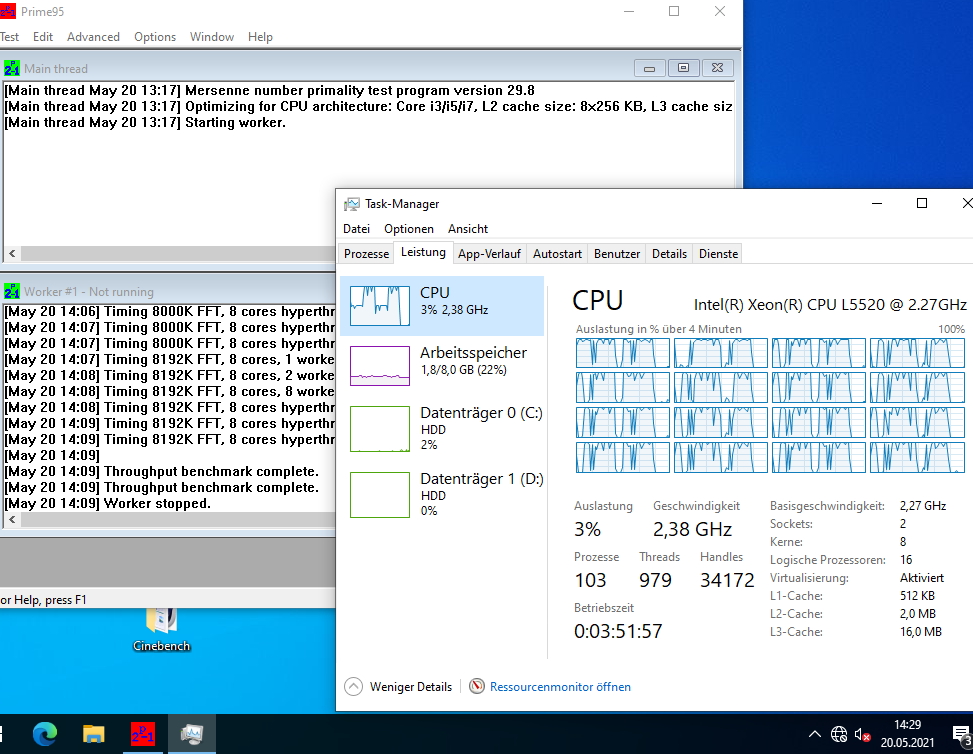Viewport: 973px width, 754px height.
Task: Open the Cinebench desktop shortcut
Action: (161, 629)
